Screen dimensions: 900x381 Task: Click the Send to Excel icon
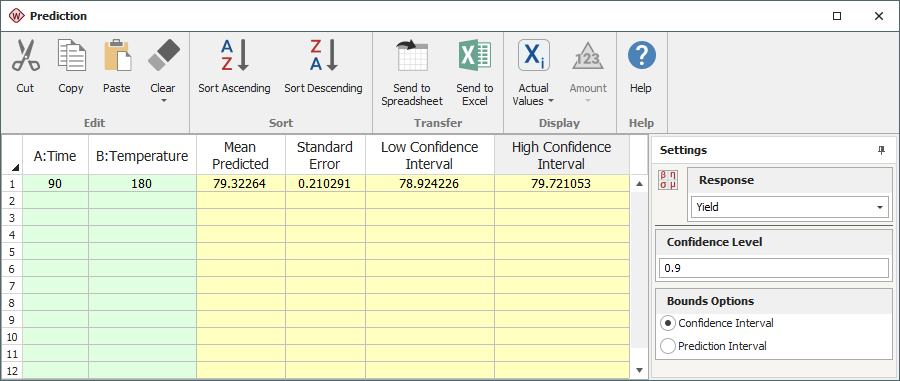coord(475,56)
